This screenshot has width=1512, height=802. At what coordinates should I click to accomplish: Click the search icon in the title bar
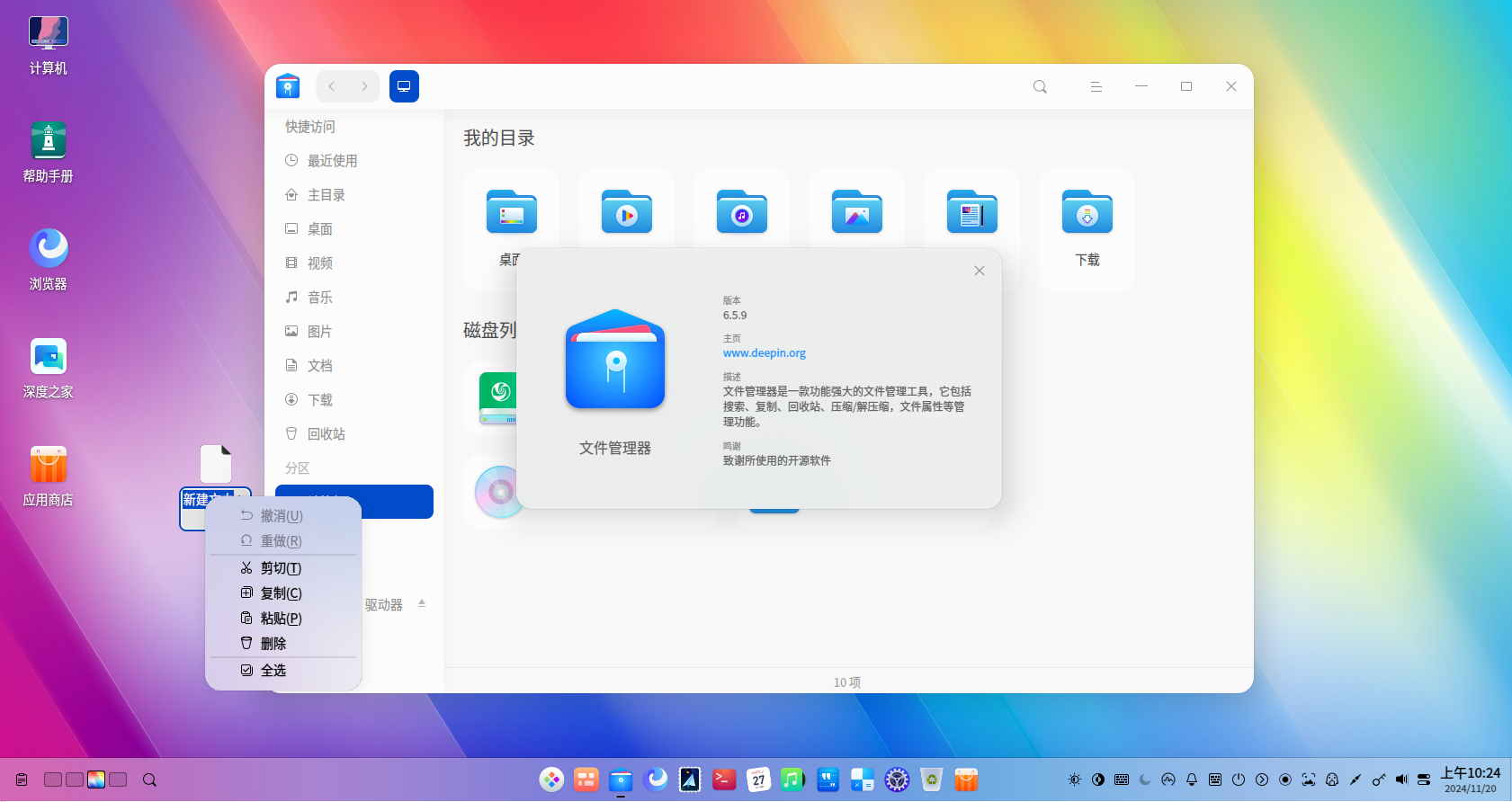(x=1040, y=86)
